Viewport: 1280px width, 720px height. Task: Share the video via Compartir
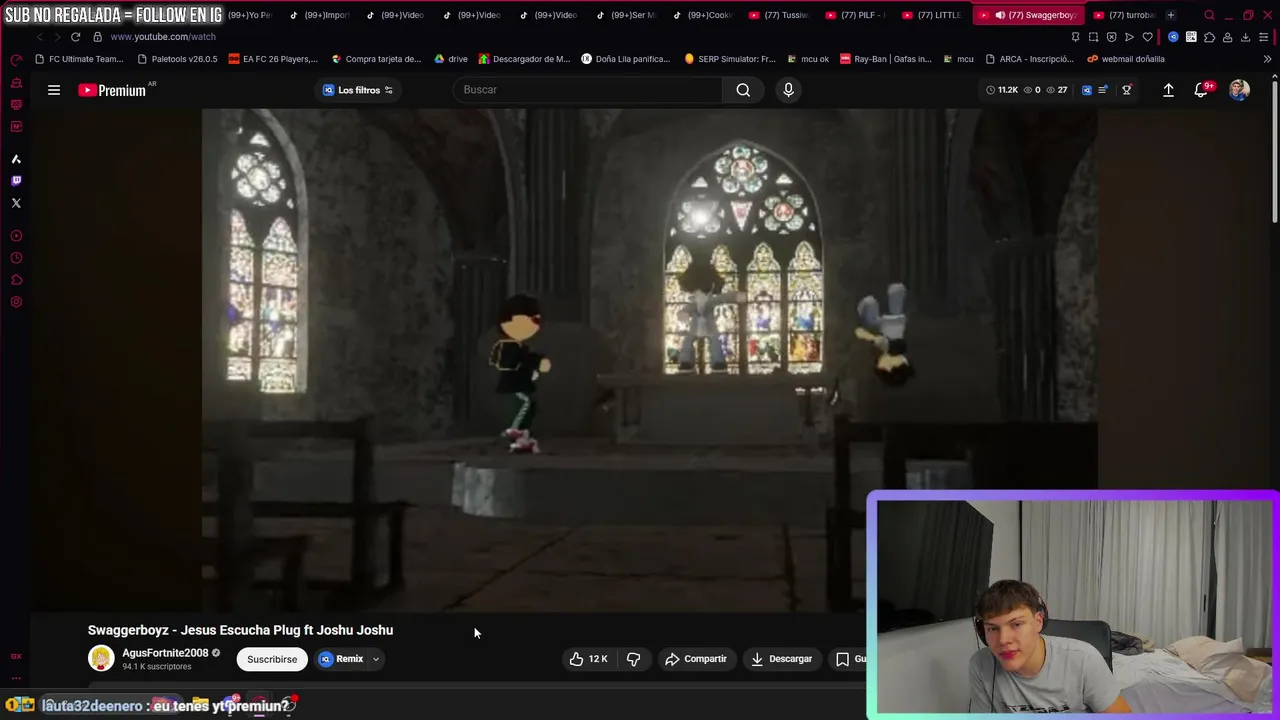tap(696, 659)
